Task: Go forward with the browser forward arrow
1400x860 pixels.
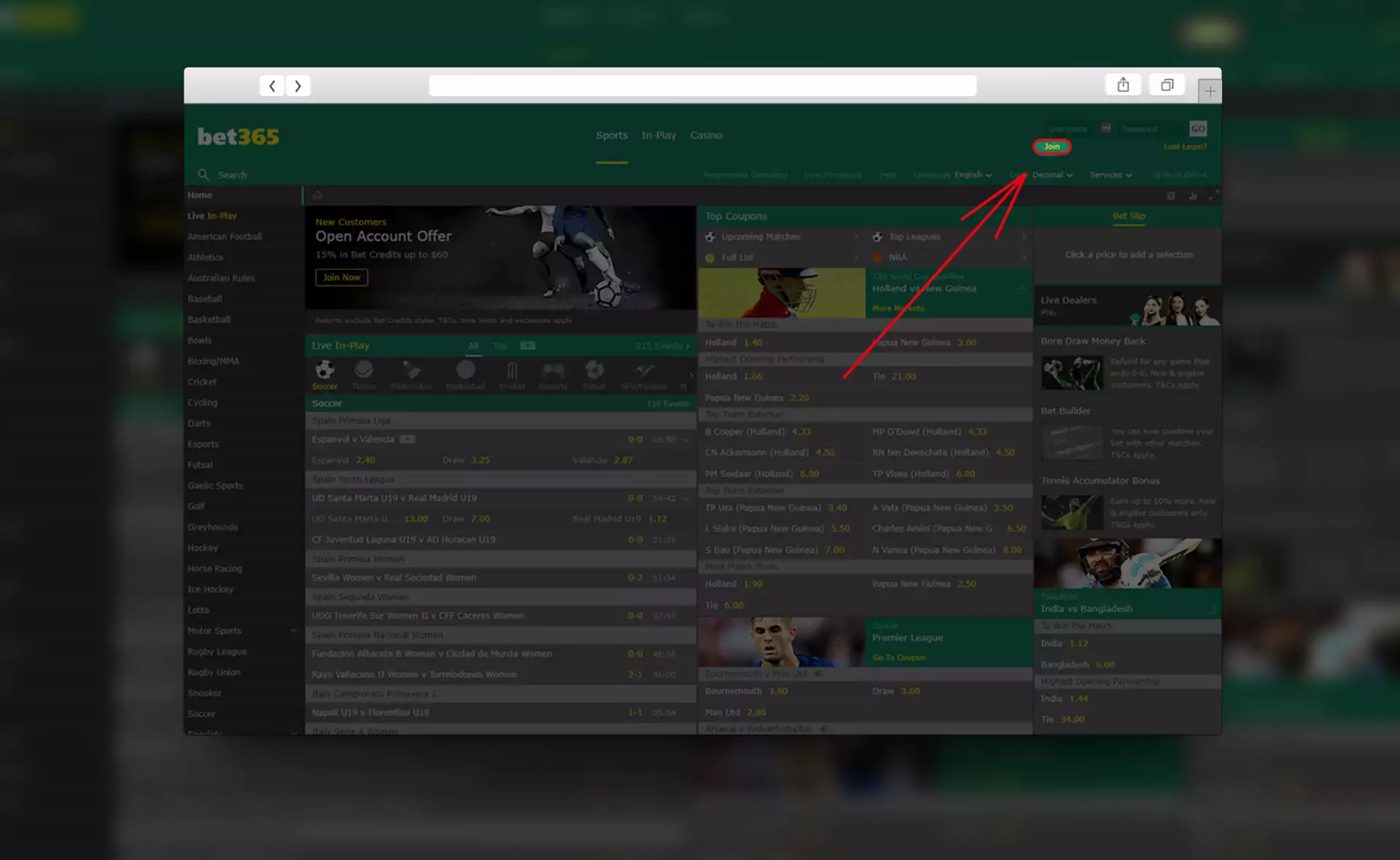Action: point(297,86)
